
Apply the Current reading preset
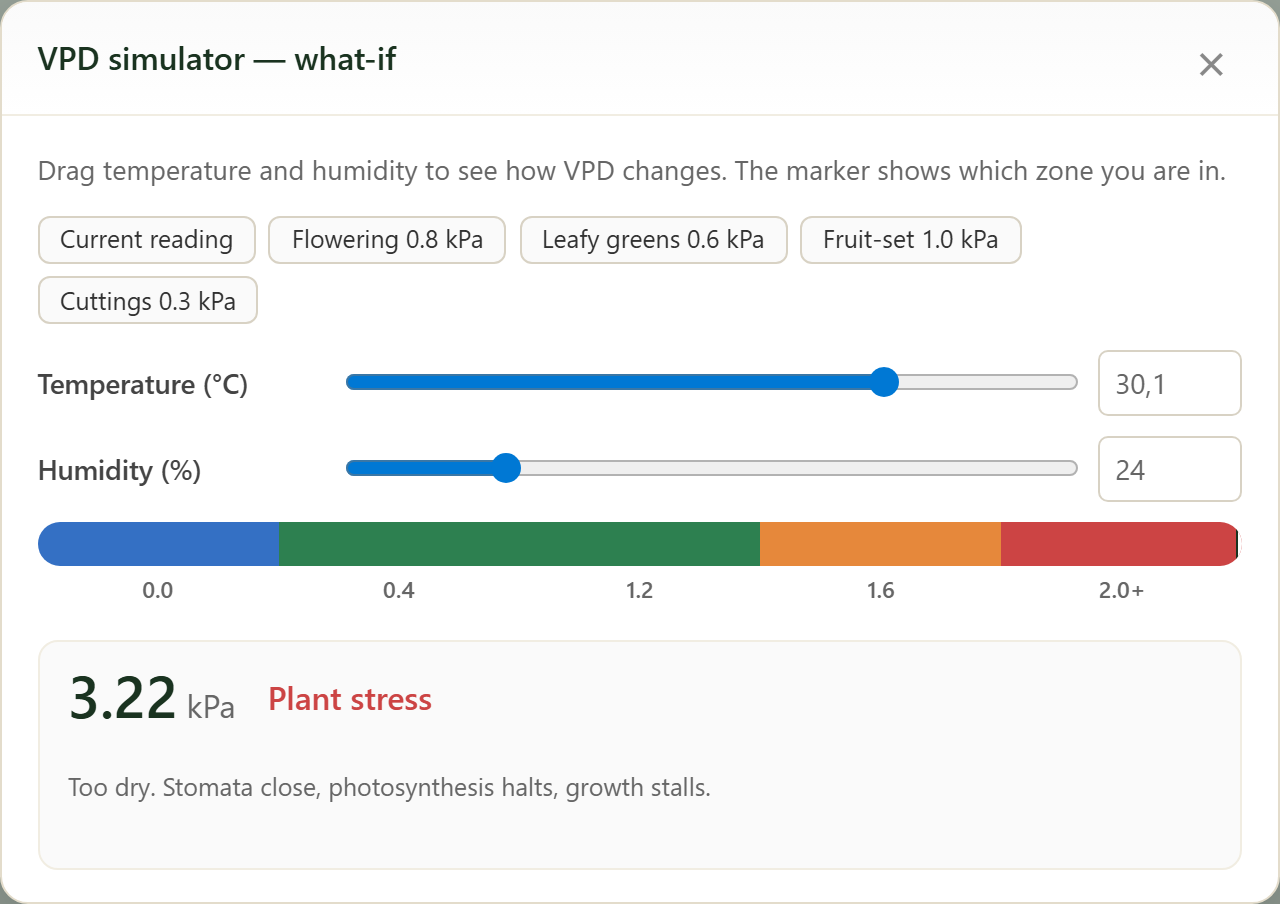point(147,240)
